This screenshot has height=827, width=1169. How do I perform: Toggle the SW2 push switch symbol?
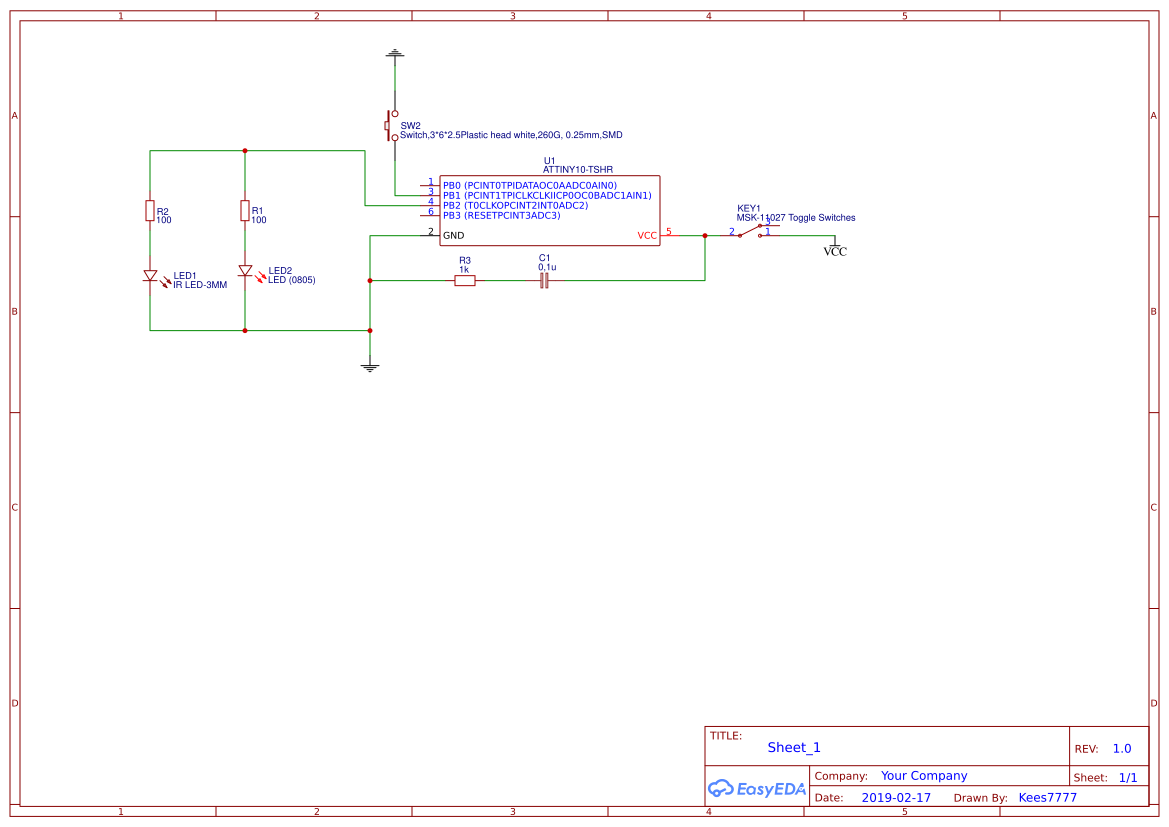point(390,123)
